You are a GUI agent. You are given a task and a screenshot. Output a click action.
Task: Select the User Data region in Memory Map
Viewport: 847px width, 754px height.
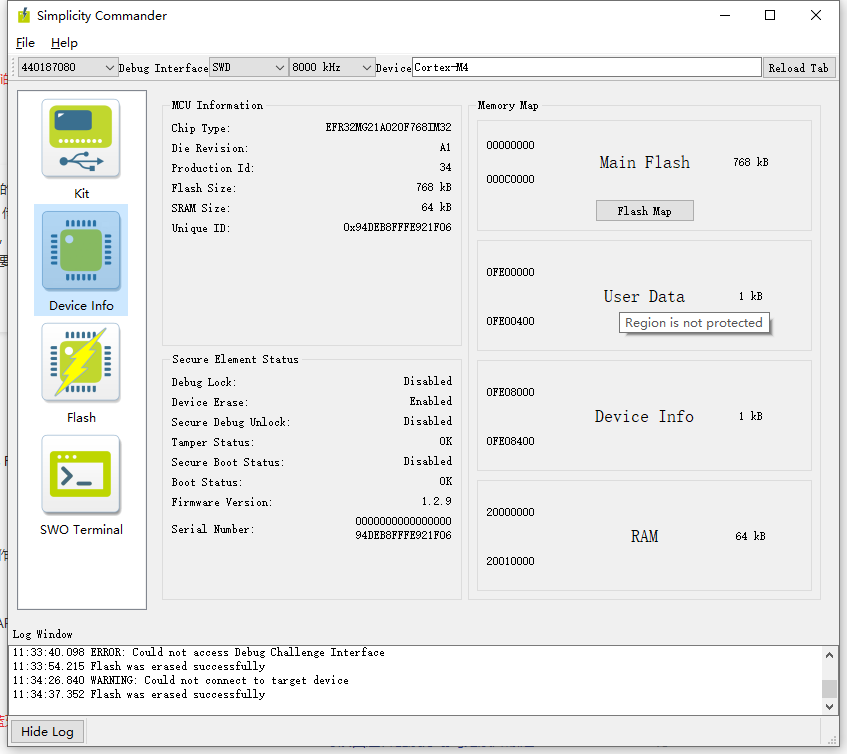coord(644,296)
